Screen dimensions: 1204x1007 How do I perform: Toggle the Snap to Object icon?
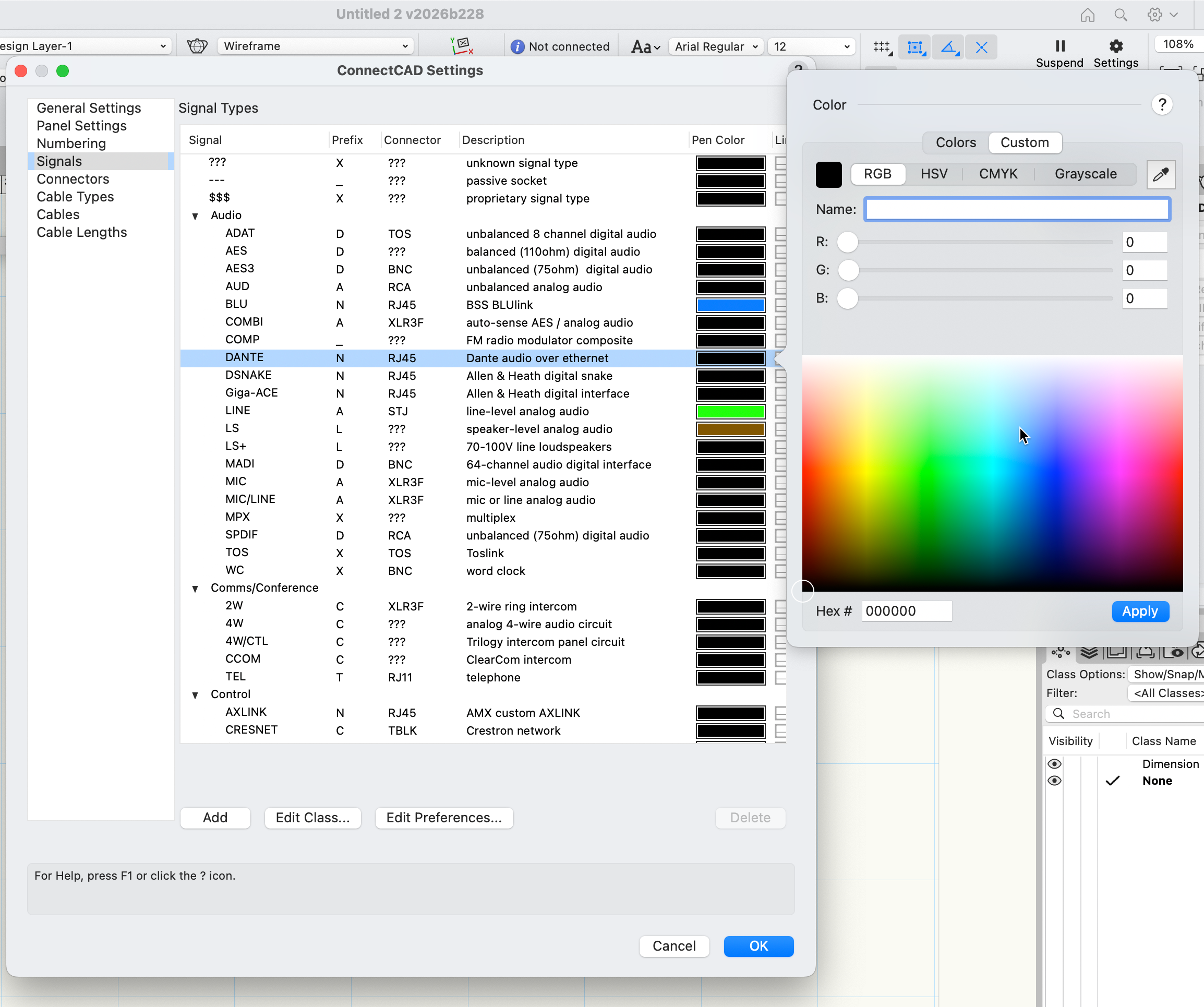click(x=915, y=47)
